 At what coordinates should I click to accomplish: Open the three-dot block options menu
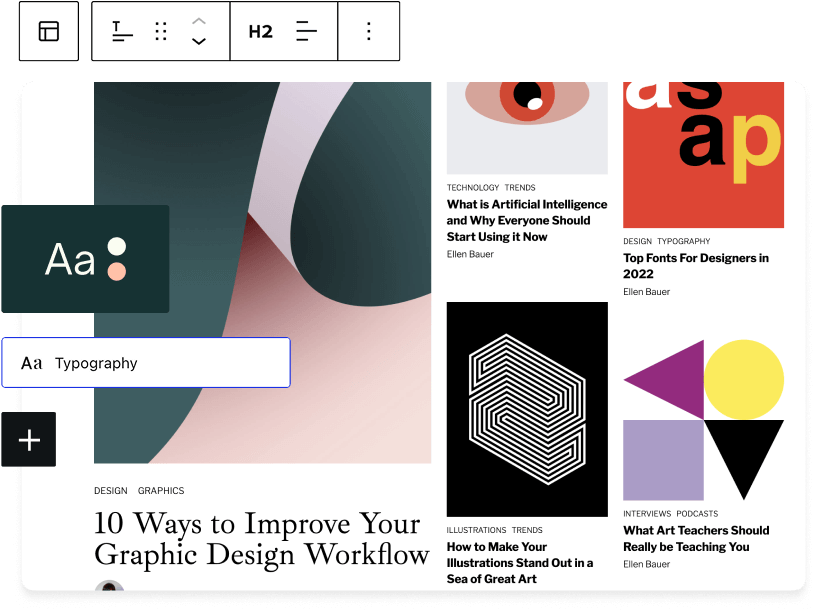tap(368, 31)
